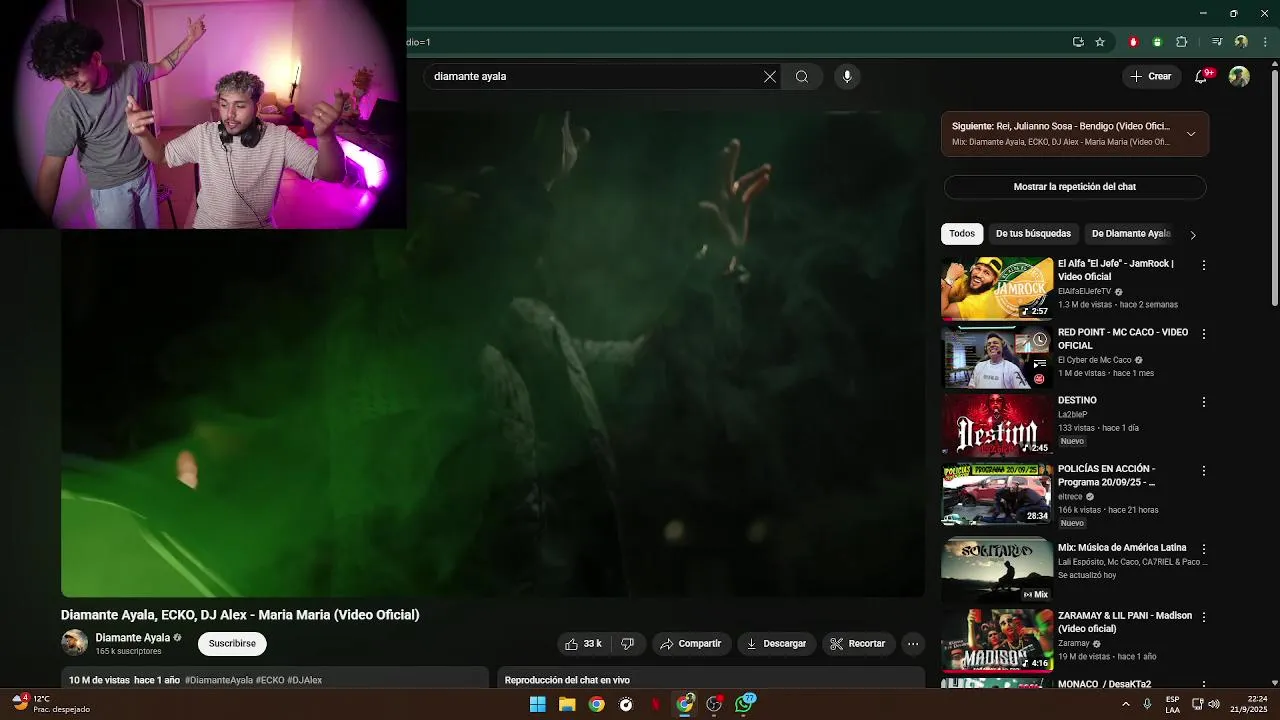
Task: Open the Chrome extensions puzzle icon
Action: click(1181, 42)
